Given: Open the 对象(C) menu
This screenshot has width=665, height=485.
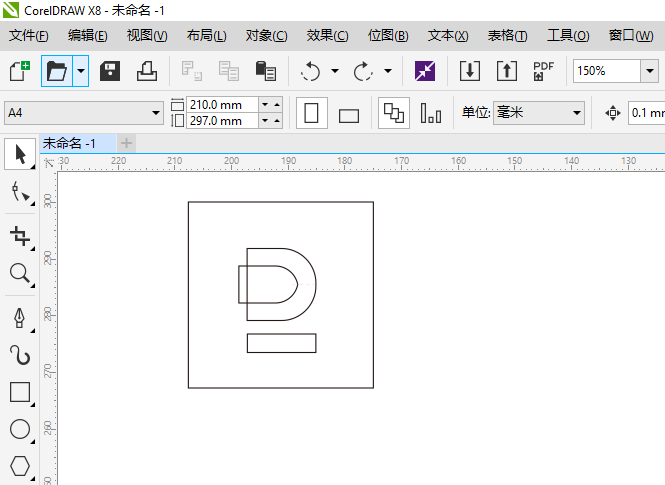Looking at the screenshot, I should 266,36.
